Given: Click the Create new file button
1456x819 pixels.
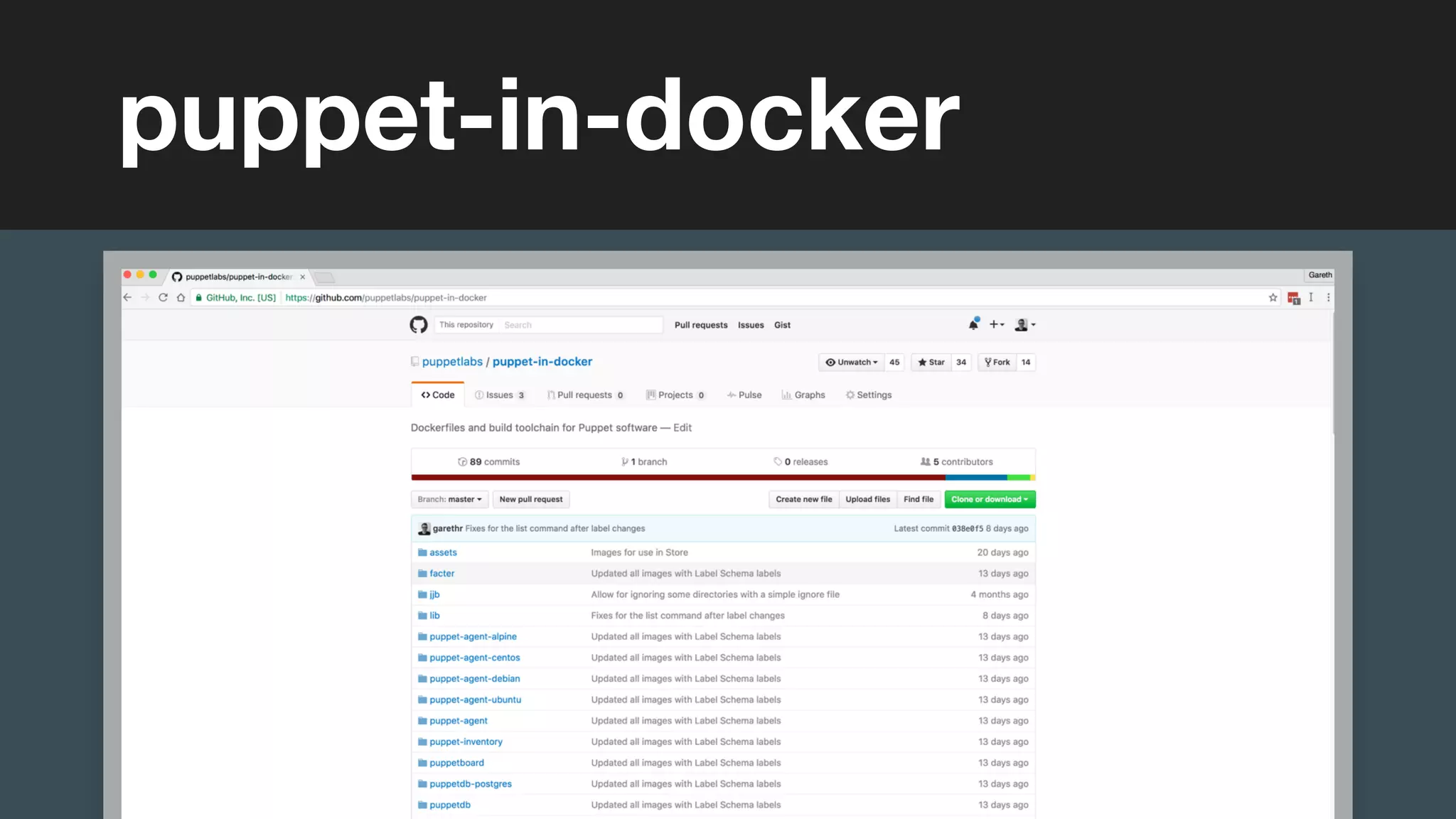Looking at the screenshot, I should (804, 500).
